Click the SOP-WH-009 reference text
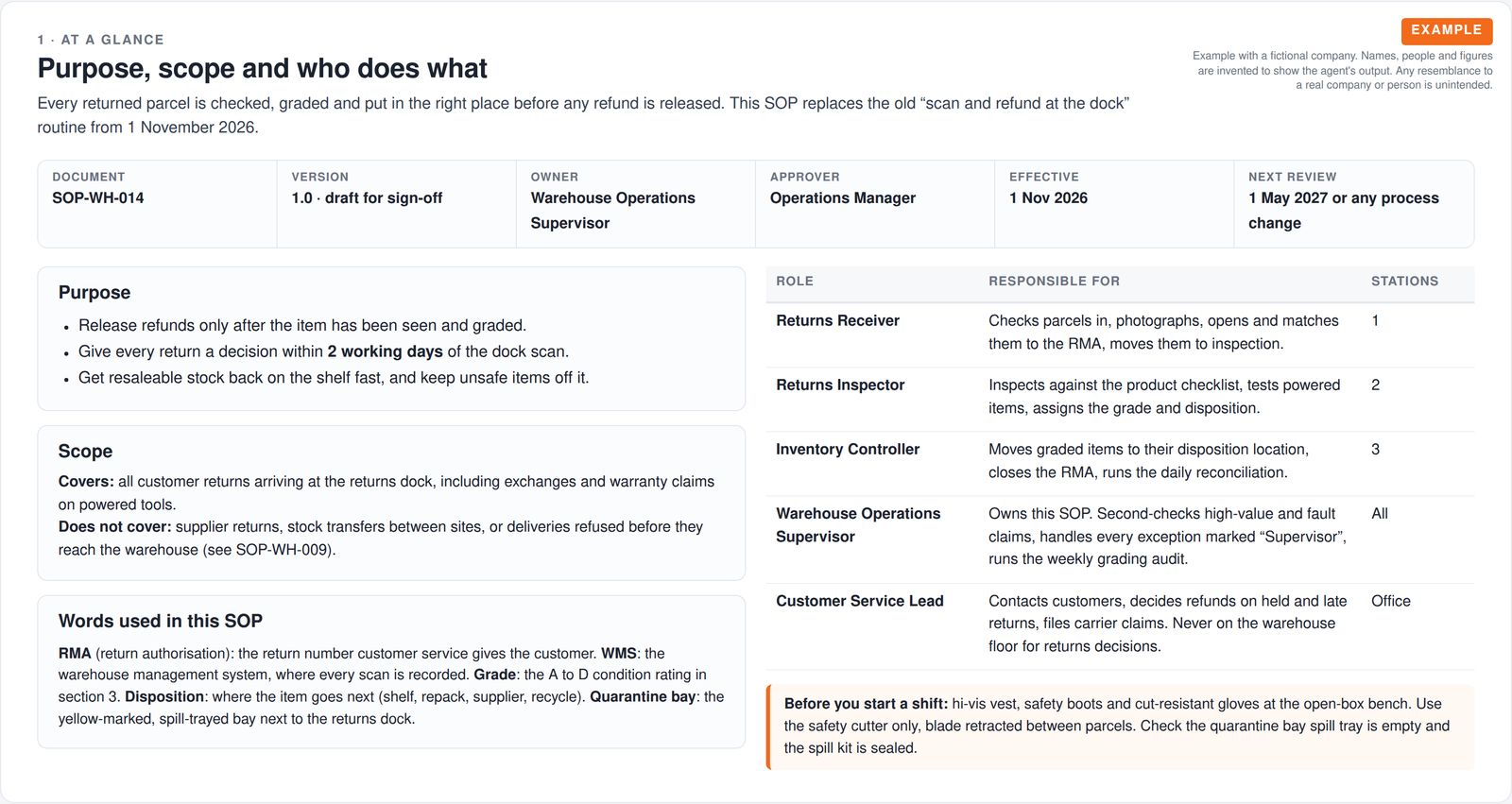1512x804 pixels. [x=283, y=550]
